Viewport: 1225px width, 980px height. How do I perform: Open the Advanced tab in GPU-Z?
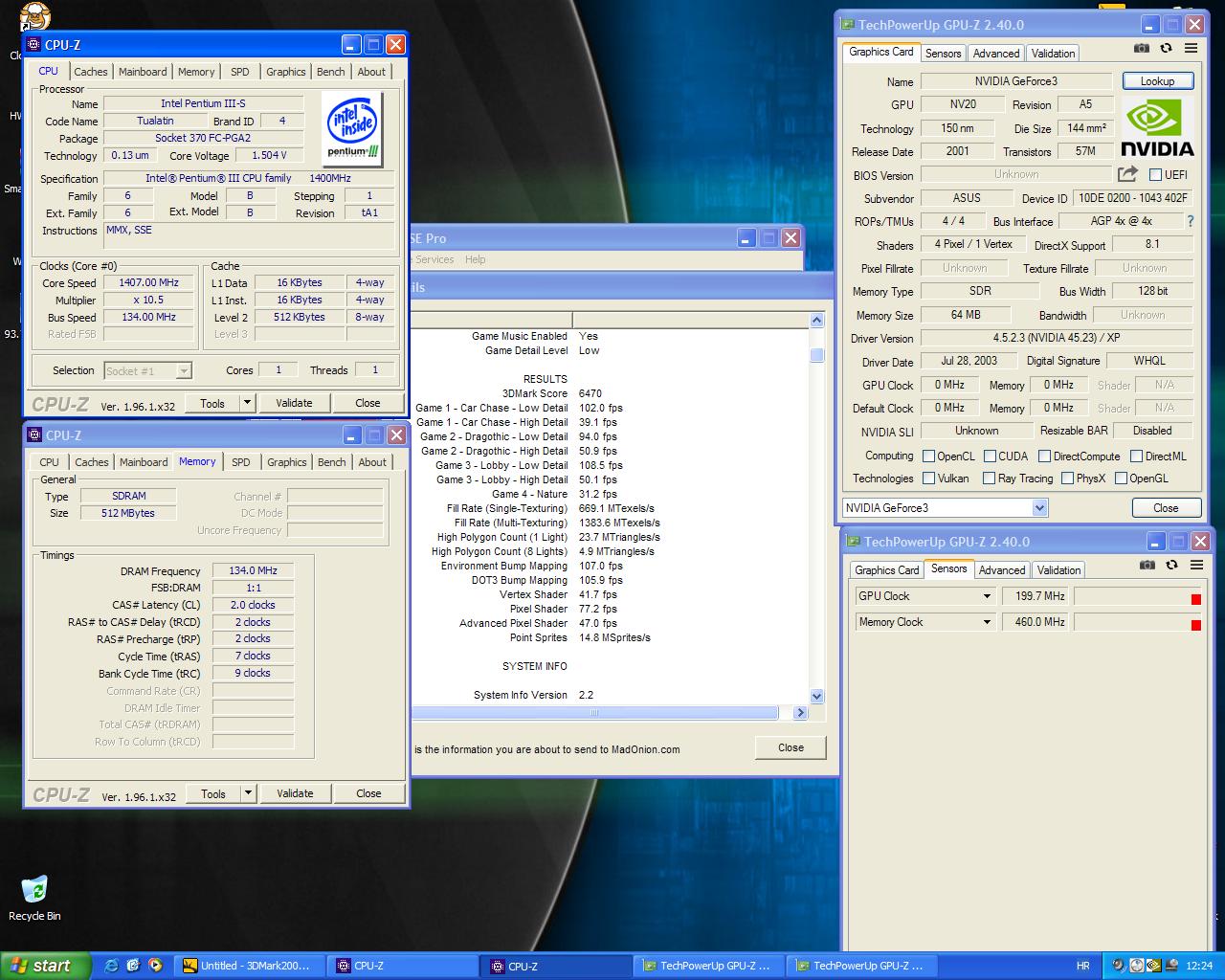coord(996,54)
